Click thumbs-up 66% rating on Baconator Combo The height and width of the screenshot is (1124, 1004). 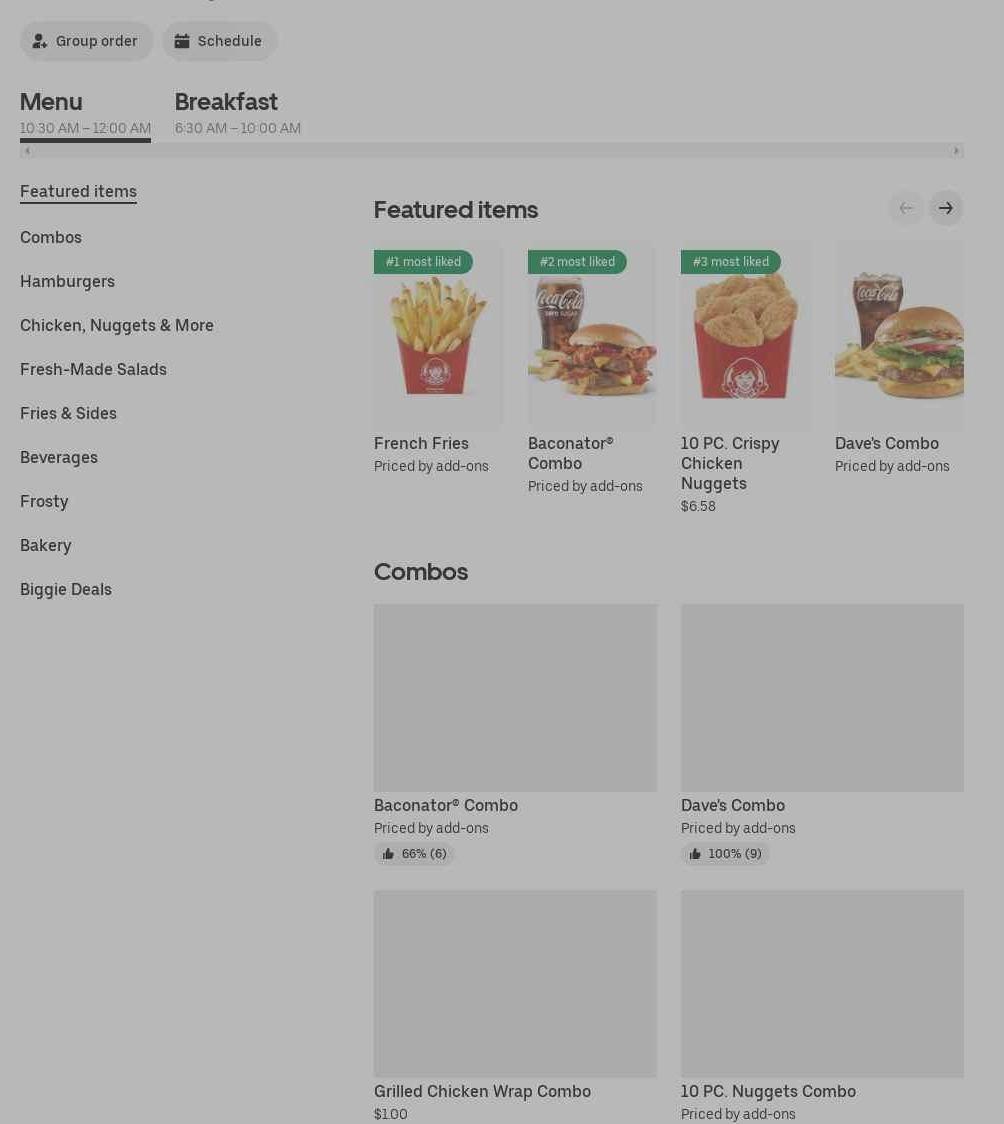click(414, 854)
